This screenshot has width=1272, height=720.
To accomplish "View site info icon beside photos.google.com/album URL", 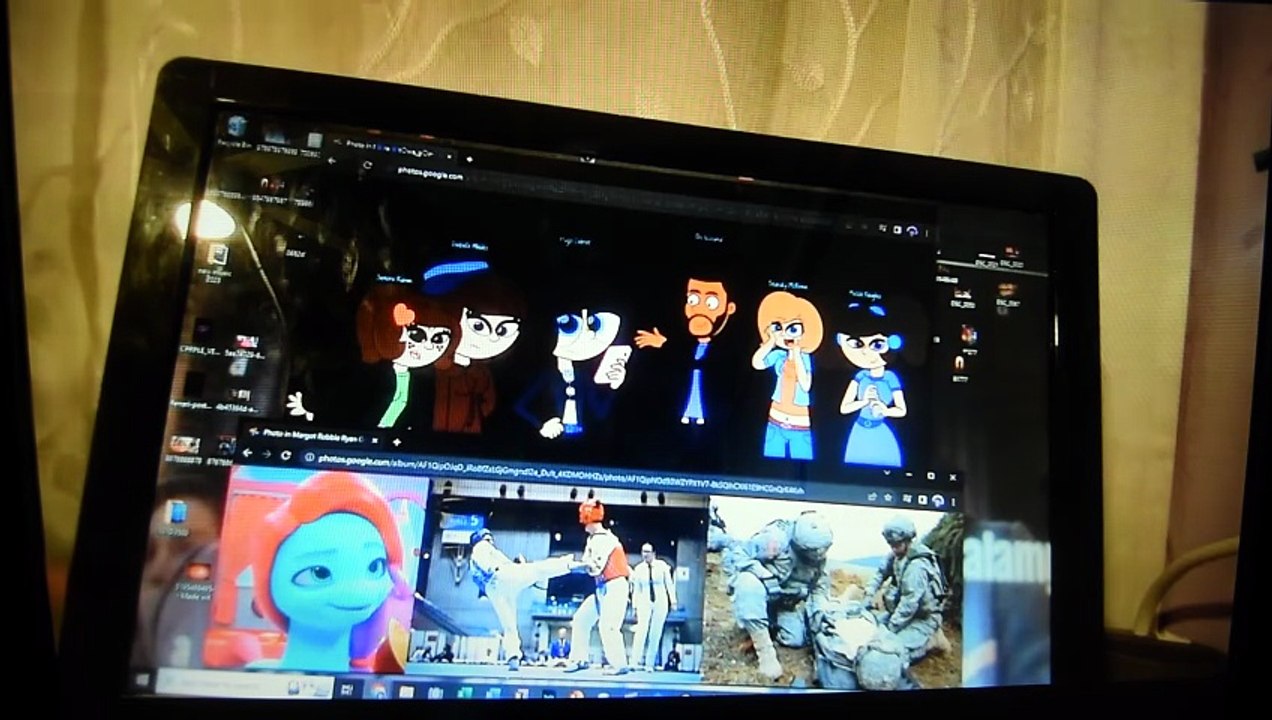I will pos(309,458).
